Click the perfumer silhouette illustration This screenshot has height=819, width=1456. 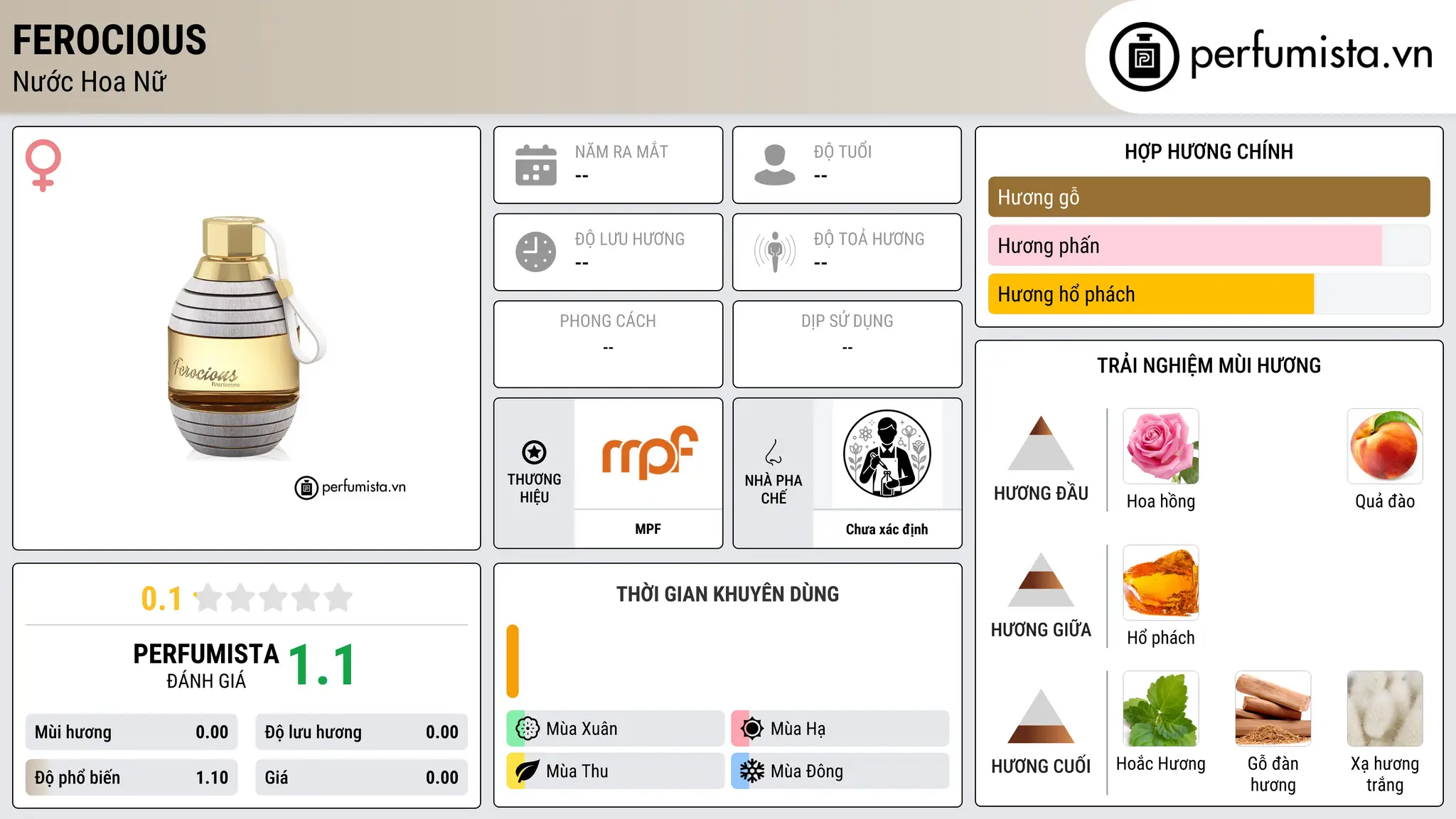point(887,454)
